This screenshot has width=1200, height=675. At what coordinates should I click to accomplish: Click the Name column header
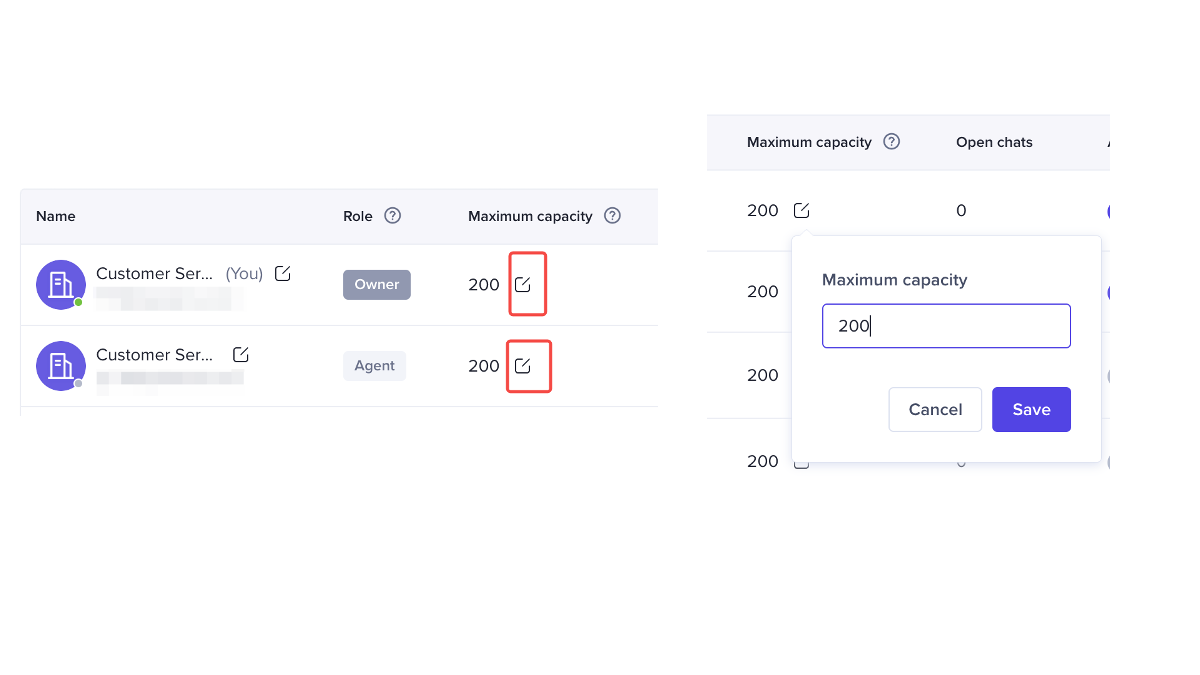(56, 216)
